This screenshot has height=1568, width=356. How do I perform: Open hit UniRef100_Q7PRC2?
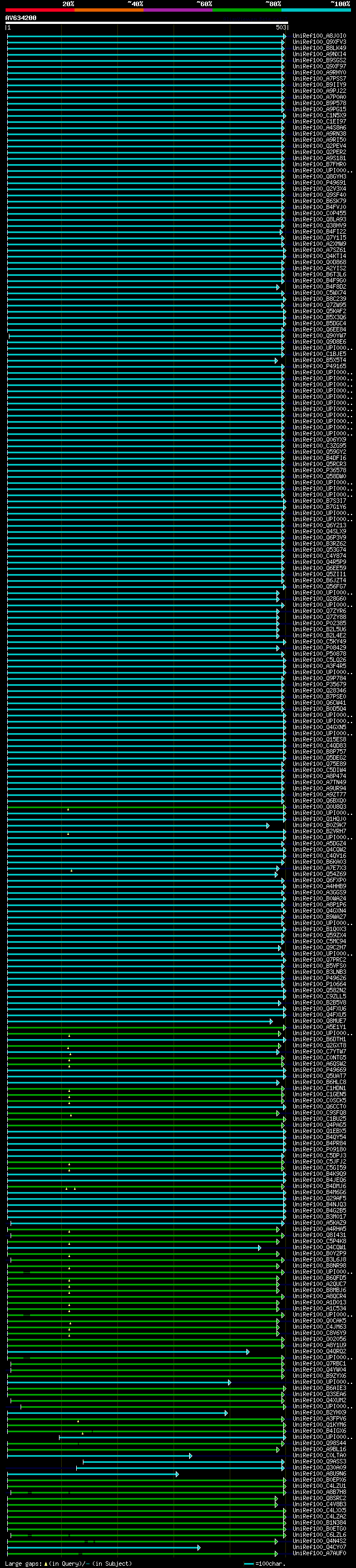pos(319,960)
